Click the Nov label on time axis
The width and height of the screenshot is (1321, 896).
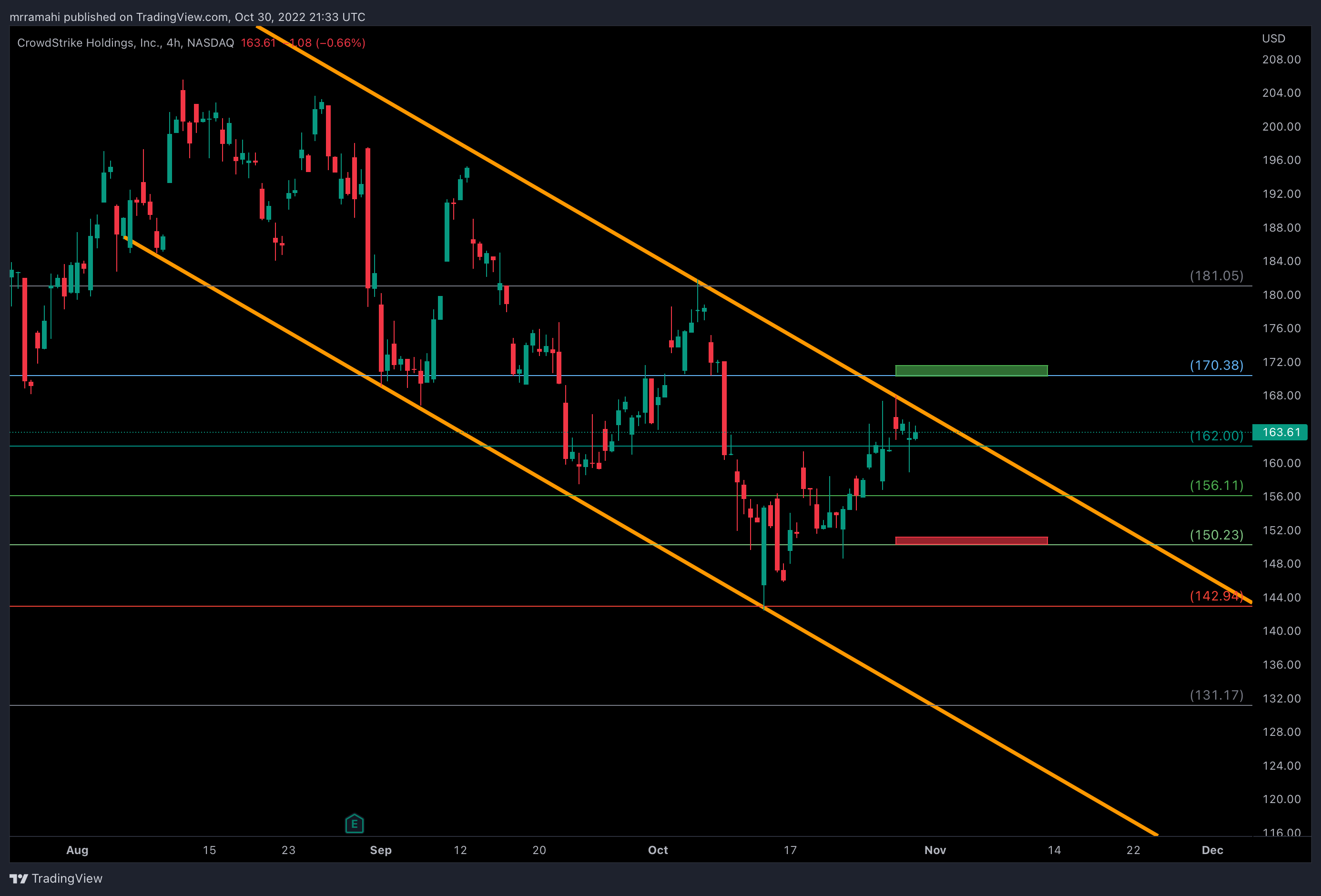[935, 850]
